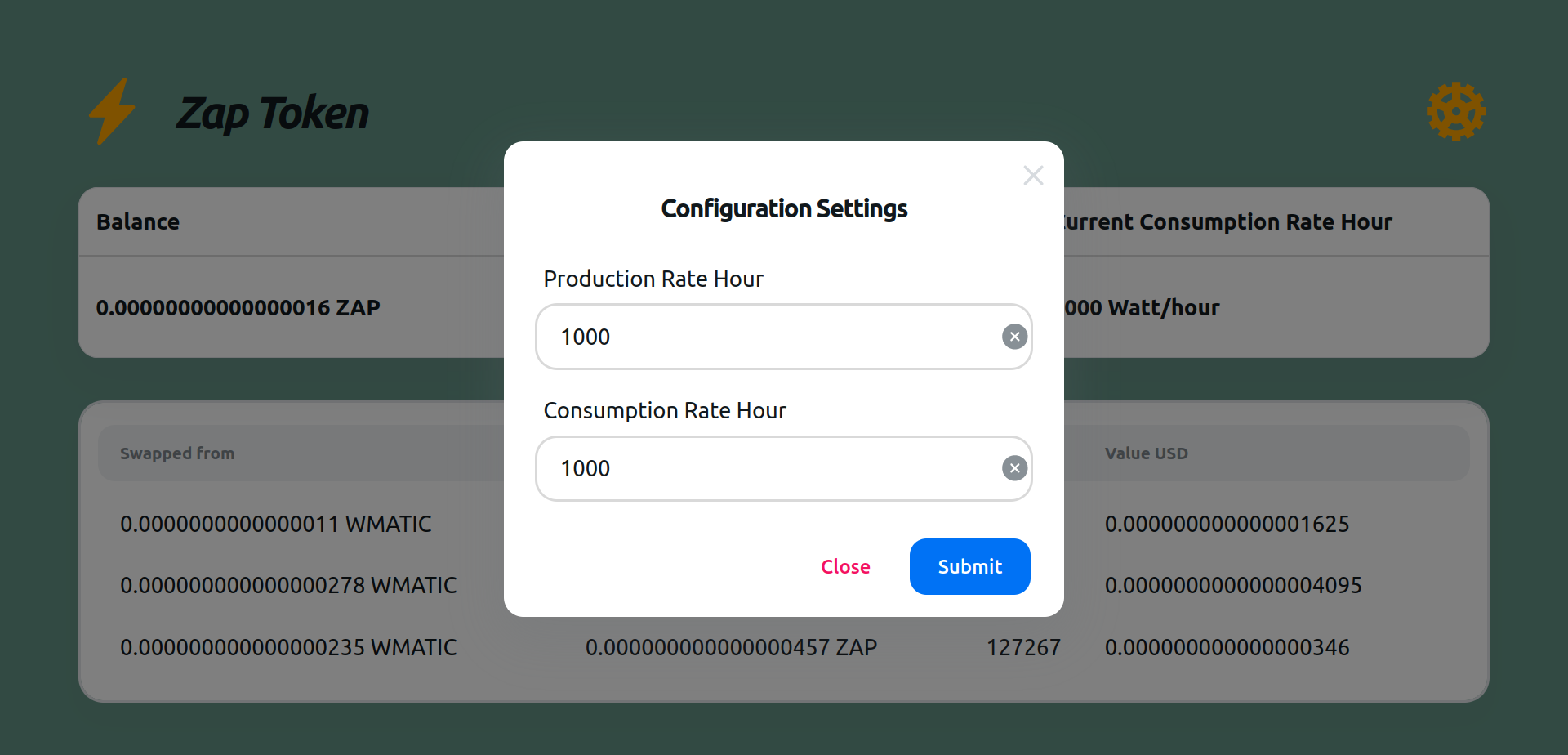Close the dialog with the X icon
Image resolution: width=1568 pixels, height=755 pixels.
point(1033,176)
